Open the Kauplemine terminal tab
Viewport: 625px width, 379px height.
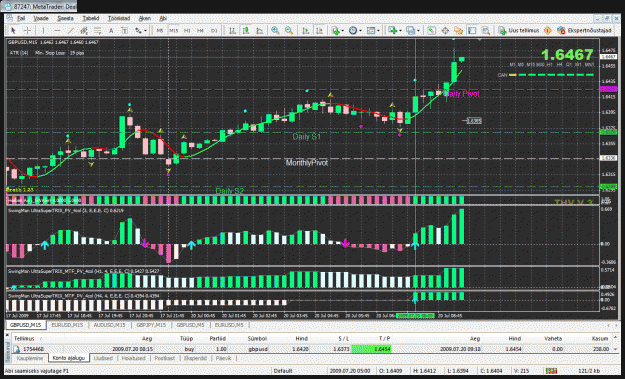coord(30,358)
